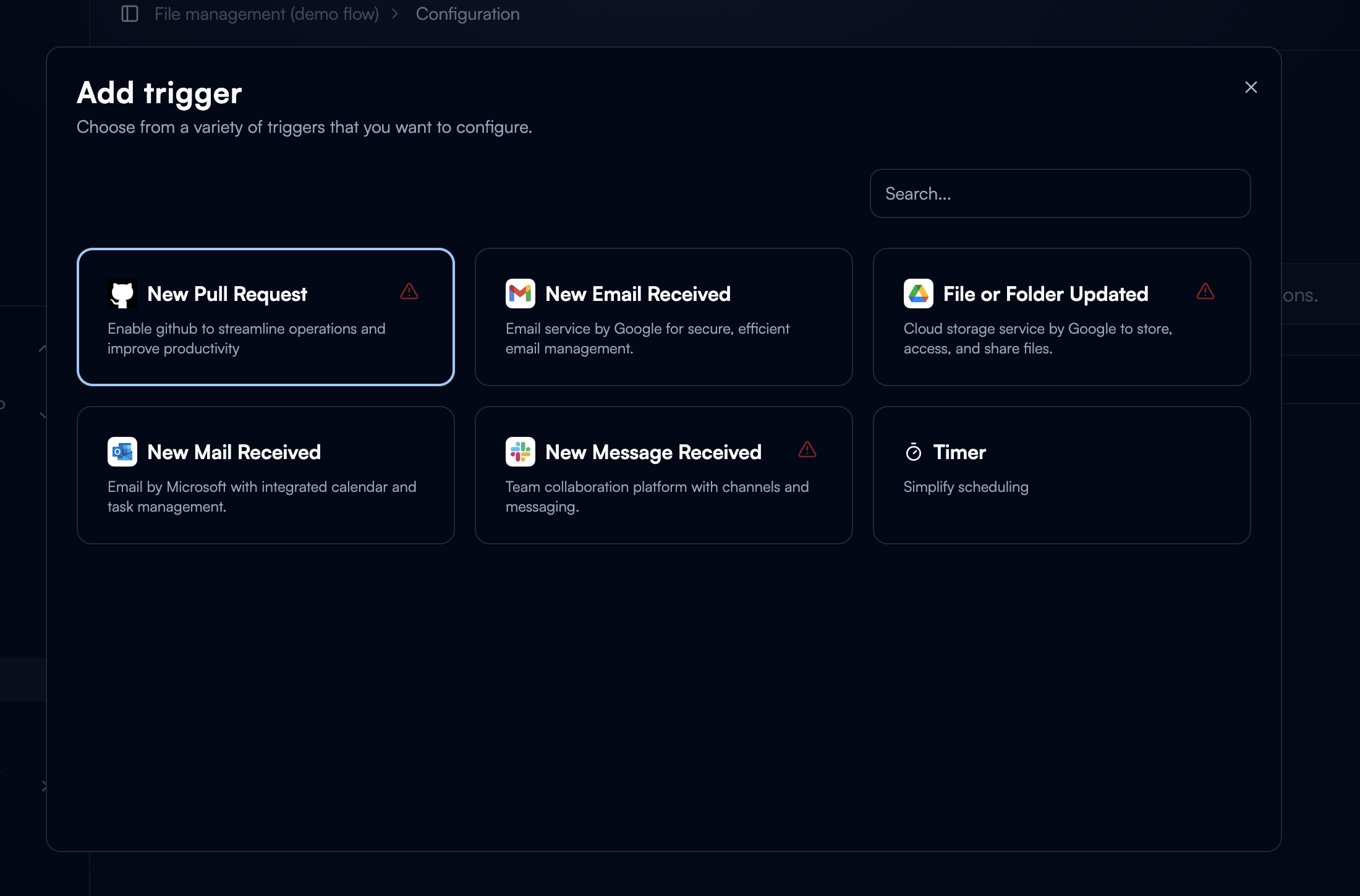Image resolution: width=1360 pixels, height=896 pixels.
Task: Focus the trigger Search field
Action: click(1060, 193)
